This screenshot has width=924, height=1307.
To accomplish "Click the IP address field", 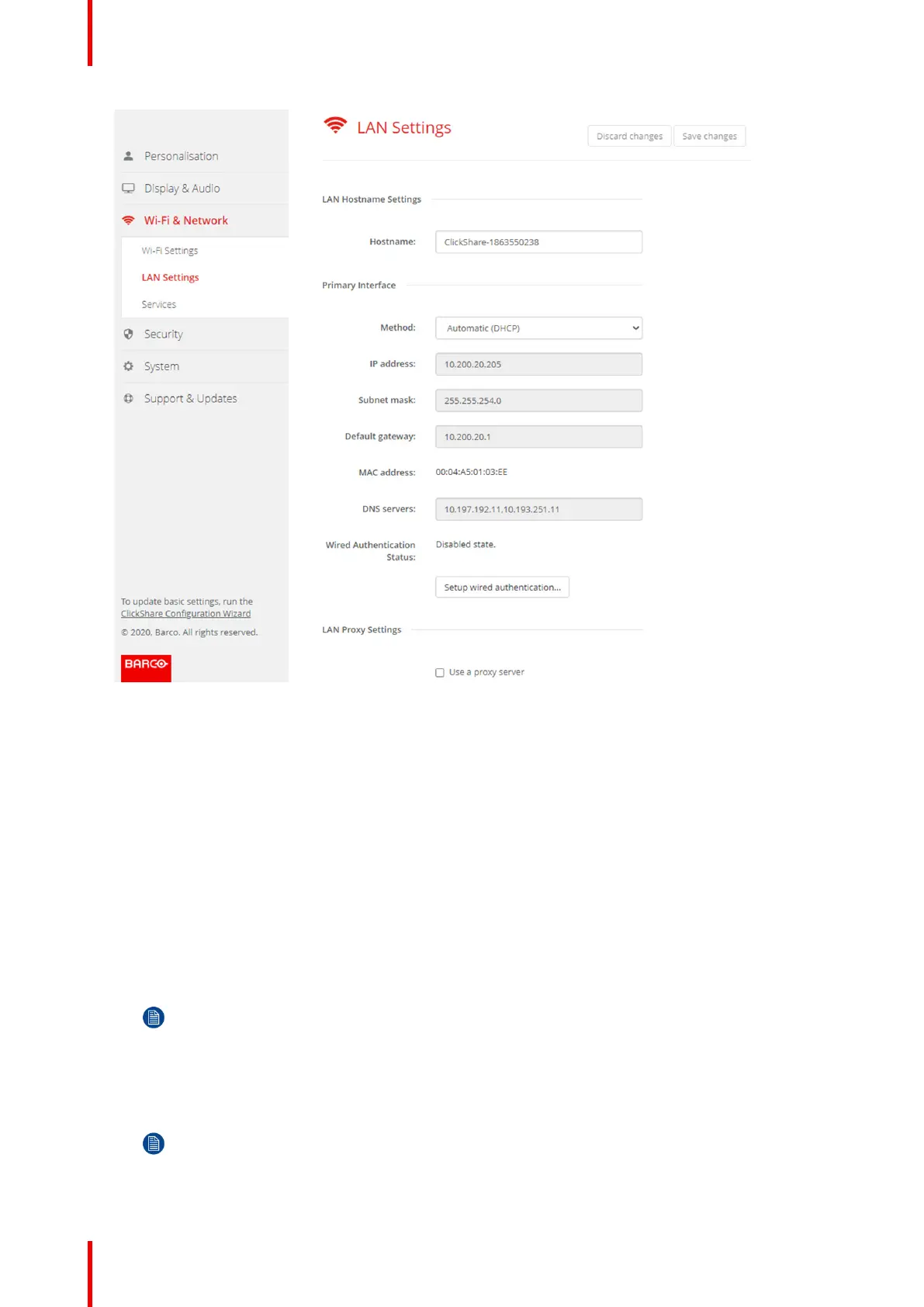I will (x=538, y=364).
